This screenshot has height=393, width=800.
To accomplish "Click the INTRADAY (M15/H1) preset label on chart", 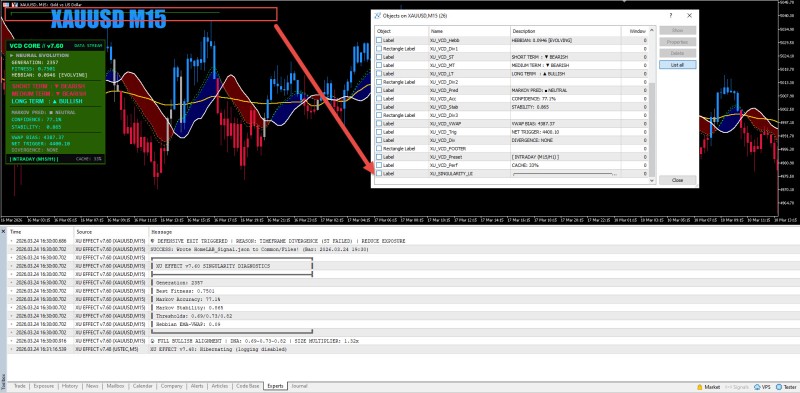I will 33,159.
